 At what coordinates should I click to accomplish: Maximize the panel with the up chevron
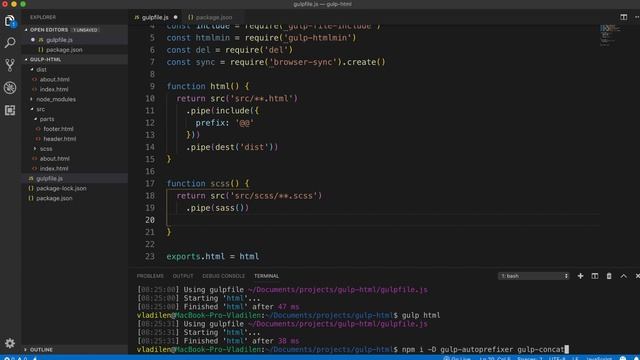coord(624,276)
